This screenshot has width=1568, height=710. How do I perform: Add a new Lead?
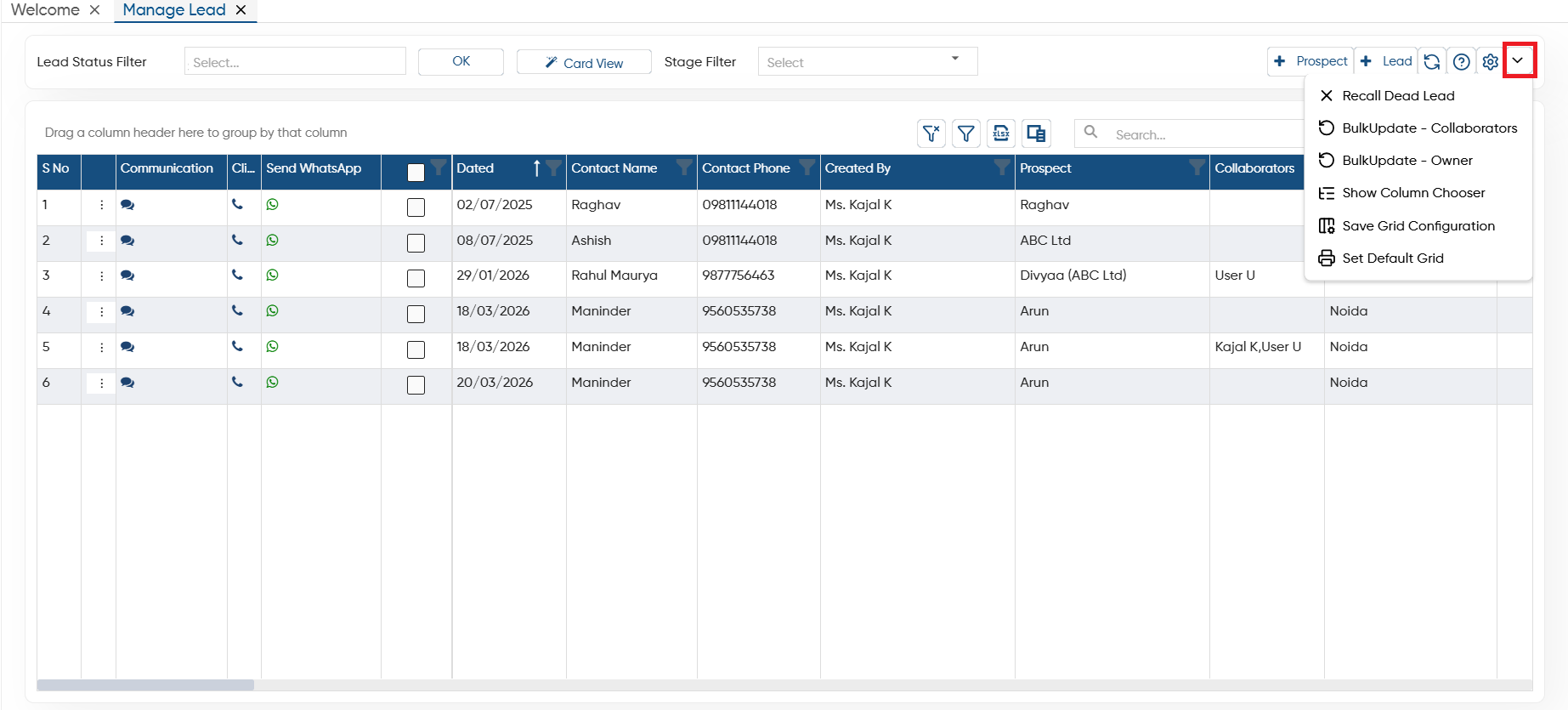[x=1385, y=61]
